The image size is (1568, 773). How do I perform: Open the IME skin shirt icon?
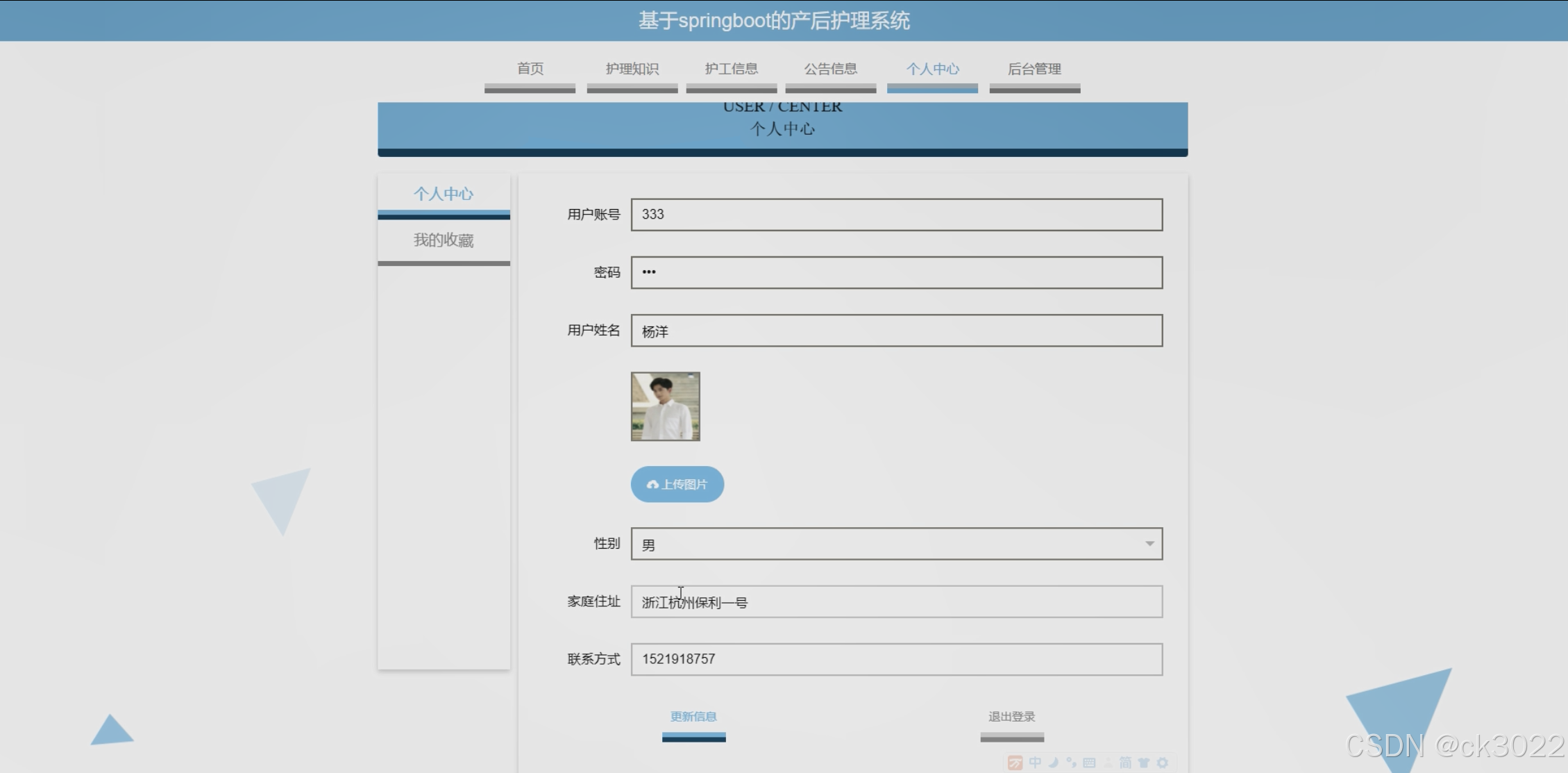click(x=1144, y=763)
